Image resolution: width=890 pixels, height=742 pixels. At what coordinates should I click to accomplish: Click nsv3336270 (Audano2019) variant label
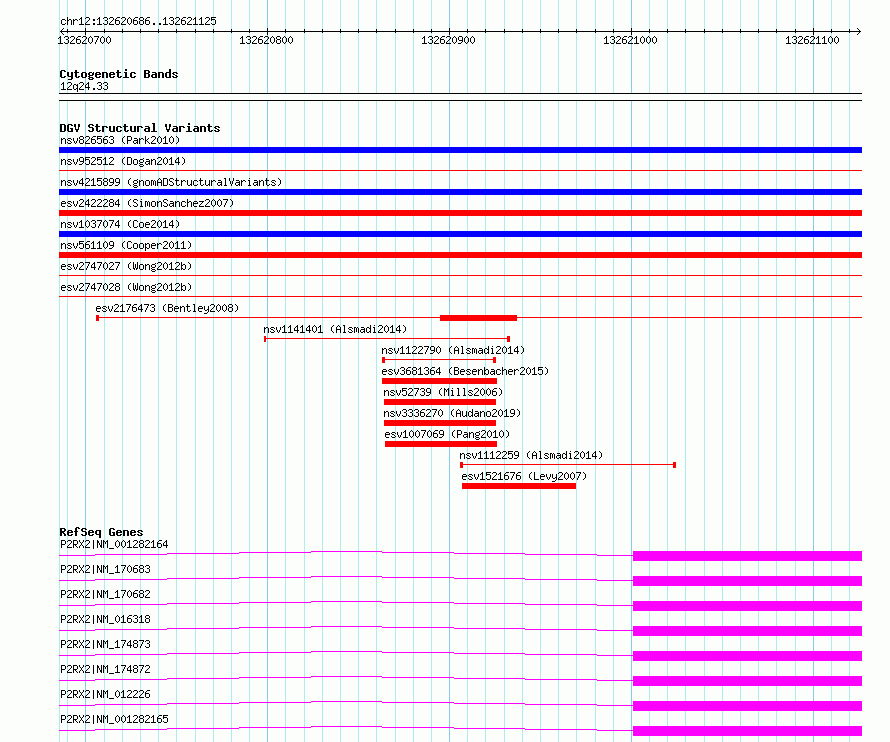[452, 413]
